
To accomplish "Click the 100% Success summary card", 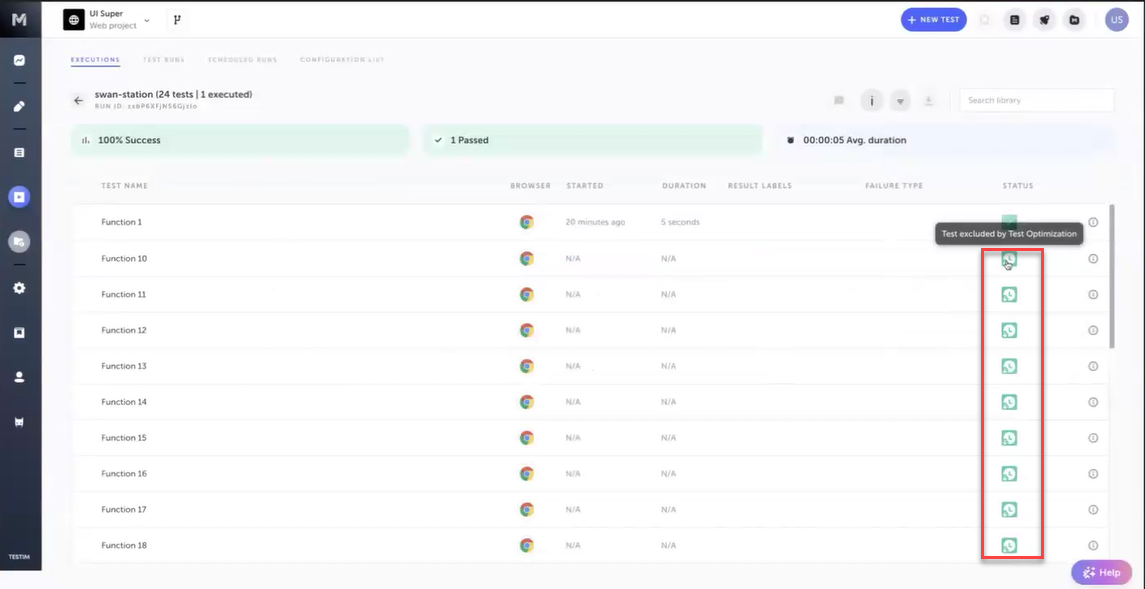I will (x=240, y=140).
